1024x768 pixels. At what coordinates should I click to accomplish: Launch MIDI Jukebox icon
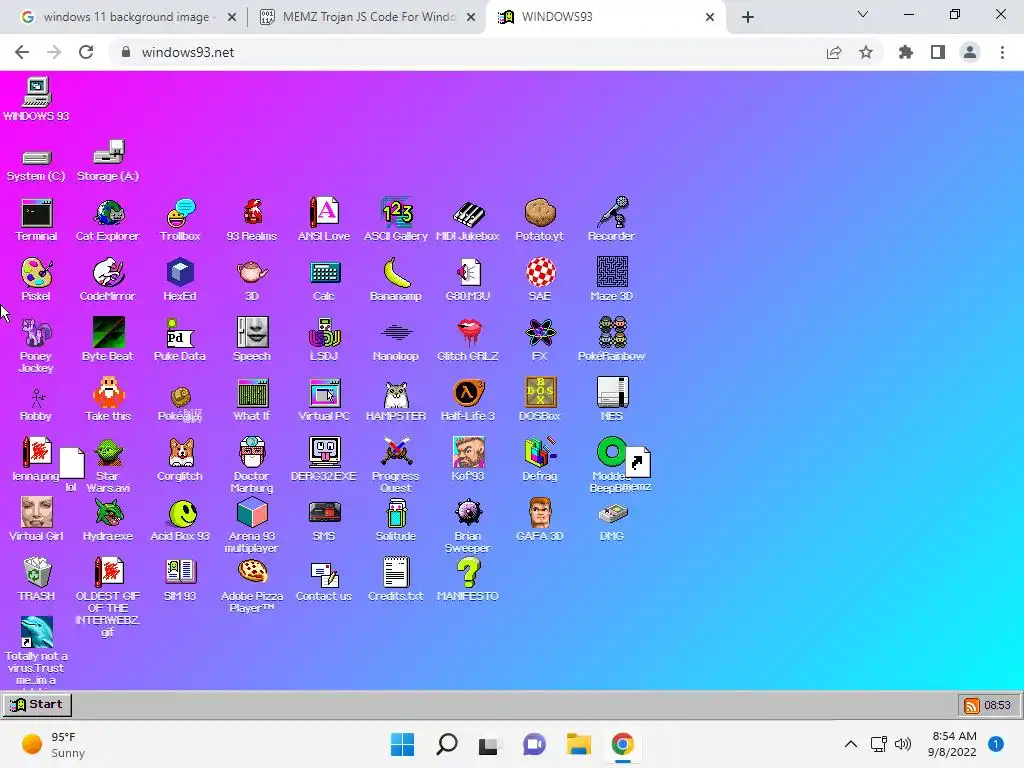[468, 220]
